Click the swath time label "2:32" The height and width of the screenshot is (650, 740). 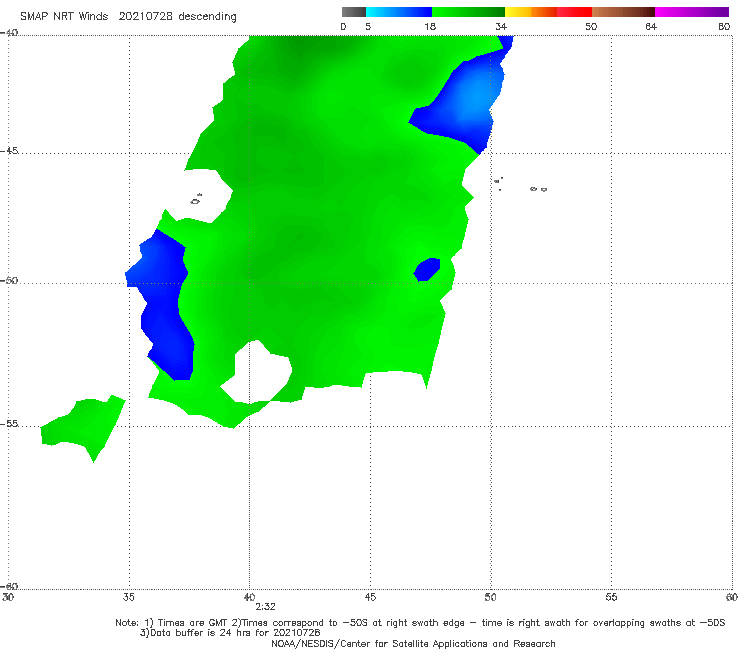click(265, 607)
